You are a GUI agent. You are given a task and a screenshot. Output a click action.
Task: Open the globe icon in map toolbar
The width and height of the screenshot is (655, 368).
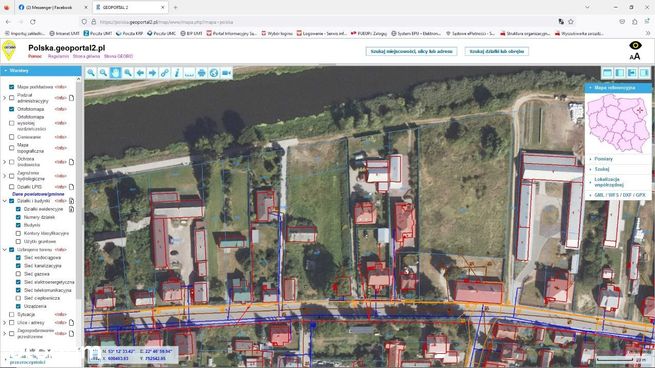(214, 73)
